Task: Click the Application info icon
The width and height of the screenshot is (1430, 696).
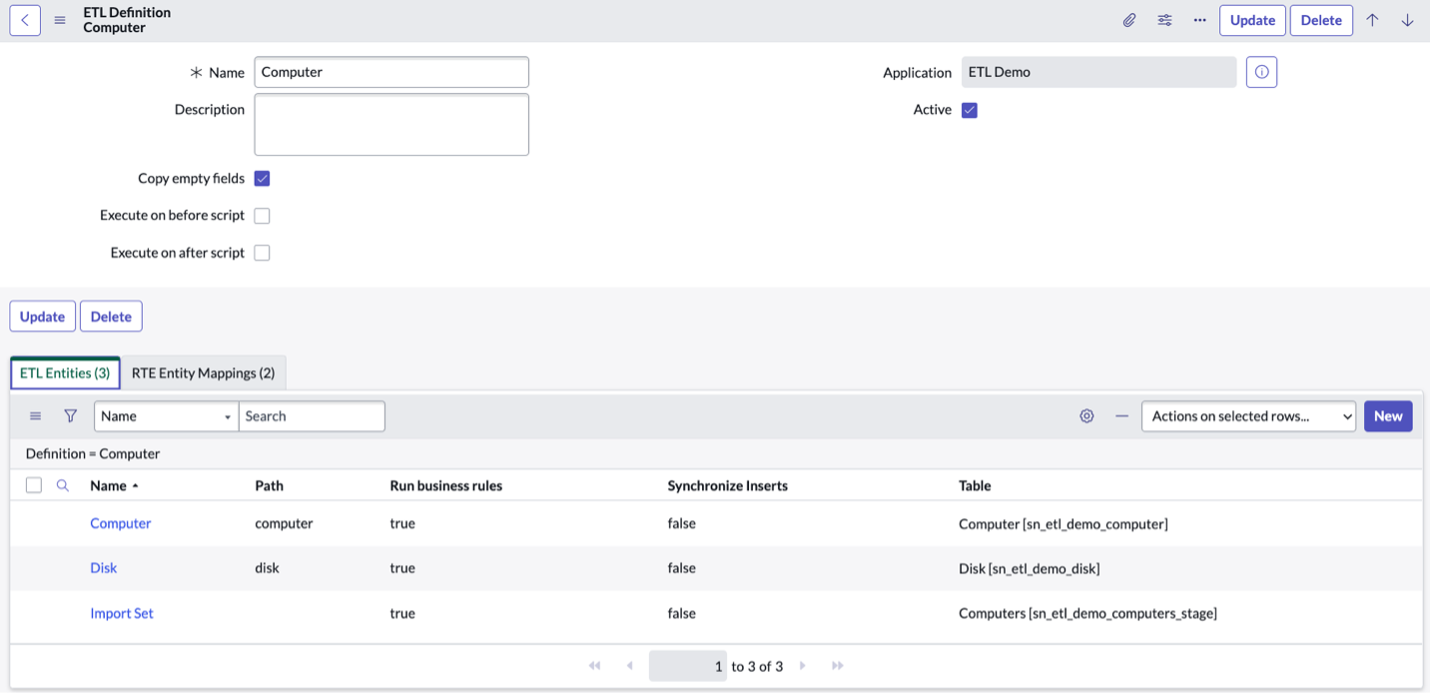Action: pos(1262,72)
